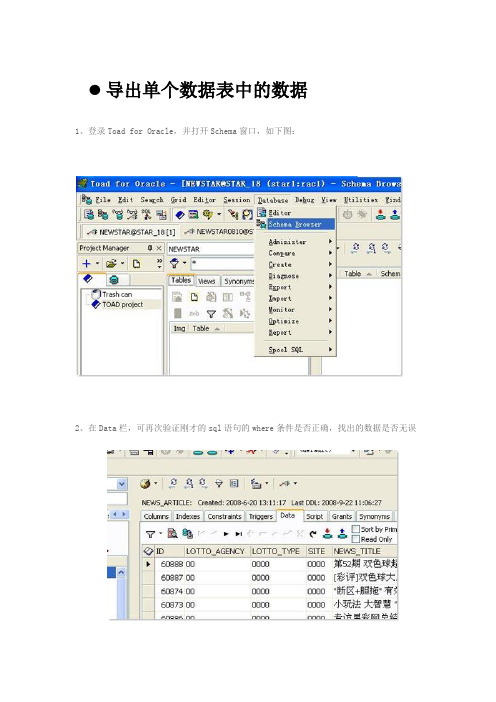Click the LOTTO_AGENCY column header
This screenshot has width=496, height=702.
tap(215, 551)
